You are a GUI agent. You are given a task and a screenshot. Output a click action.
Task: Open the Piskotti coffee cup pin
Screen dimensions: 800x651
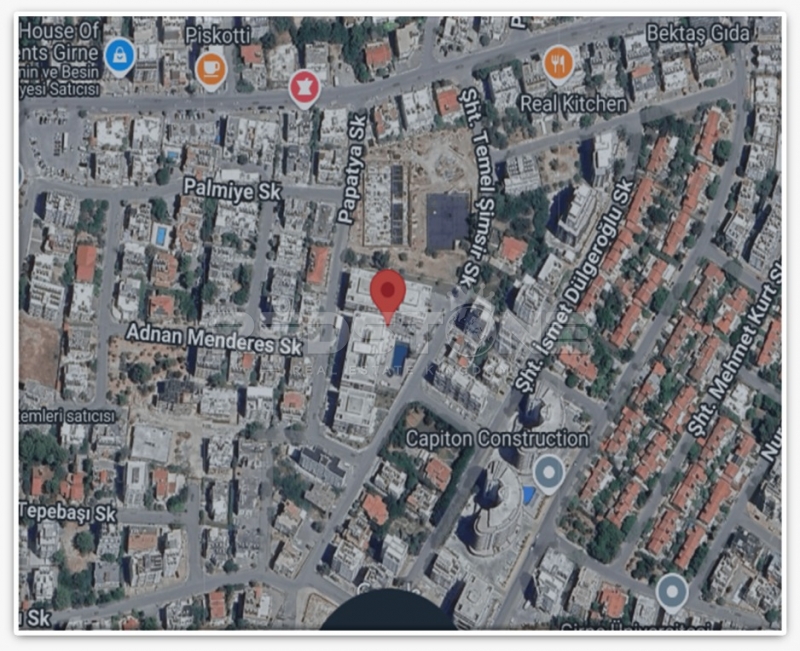click(211, 67)
